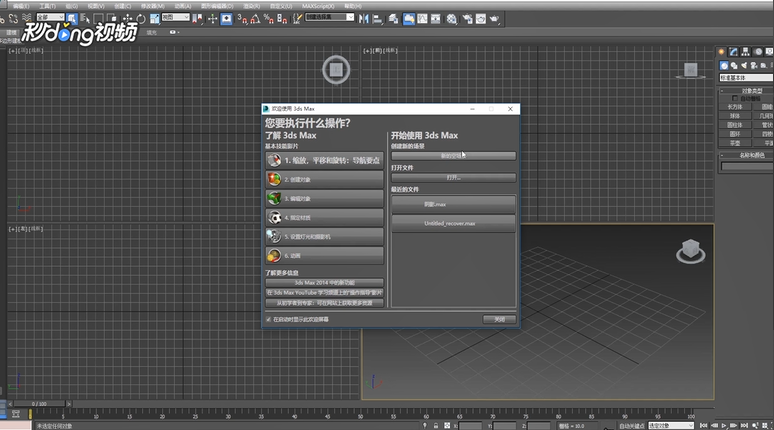The image size is (774, 430).
Task: Open recent file Untitled_recover.max
Action: [454, 224]
